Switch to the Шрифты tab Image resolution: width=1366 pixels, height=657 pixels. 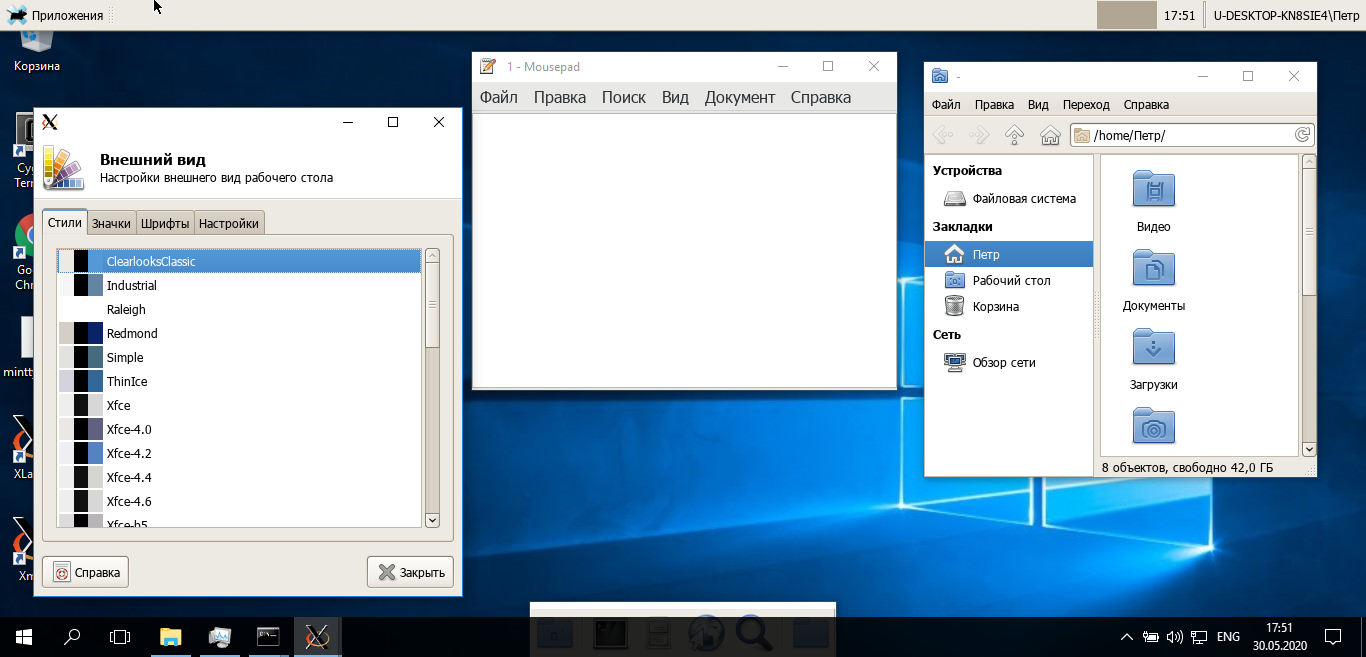click(x=165, y=223)
